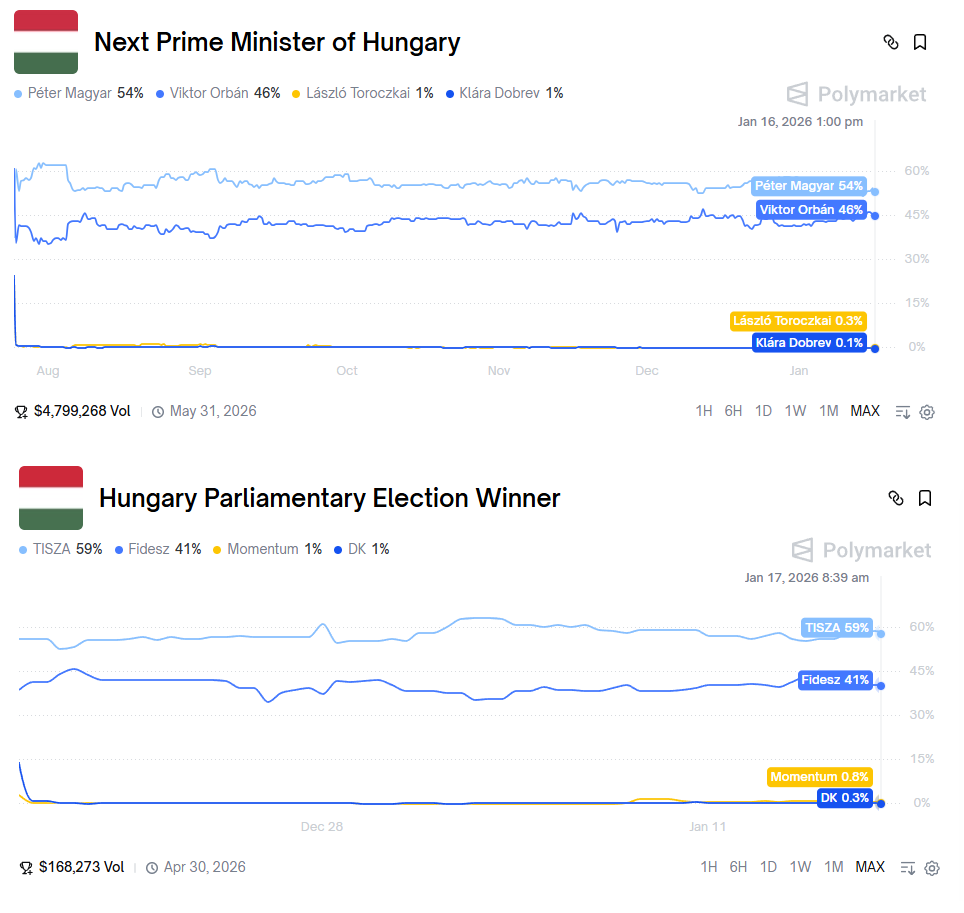Image resolution: width=964 pixels, height=913 pixels.
Task: Click Hungary flag thumbnail of Prime Minister market
Action: (x=46, y=42)
